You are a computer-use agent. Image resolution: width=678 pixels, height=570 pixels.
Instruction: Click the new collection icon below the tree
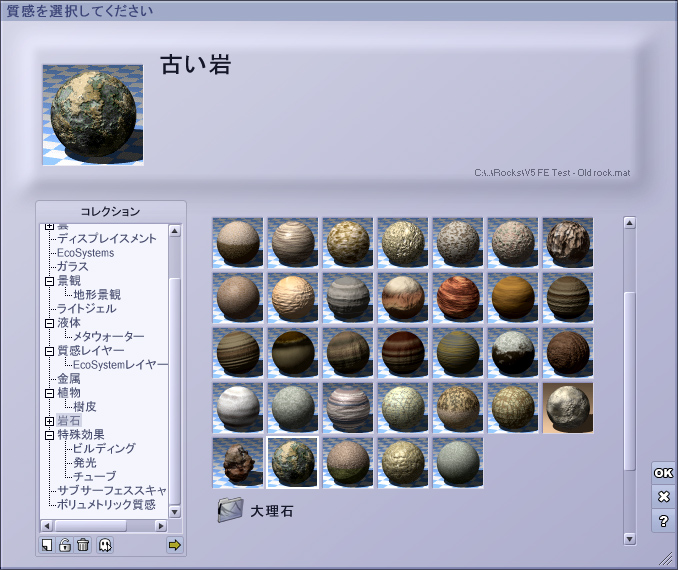[47, 545]
